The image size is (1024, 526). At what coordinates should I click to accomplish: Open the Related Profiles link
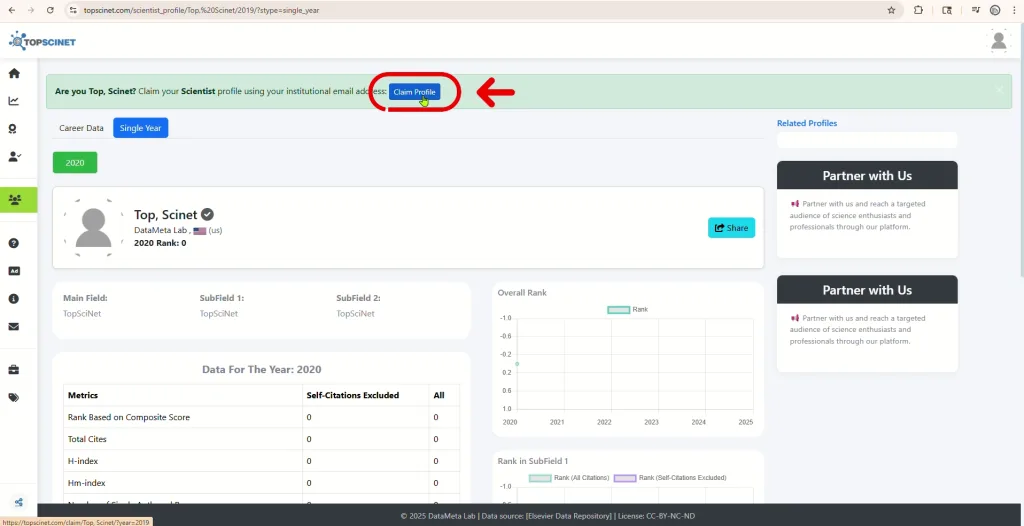tap(807, 123)
